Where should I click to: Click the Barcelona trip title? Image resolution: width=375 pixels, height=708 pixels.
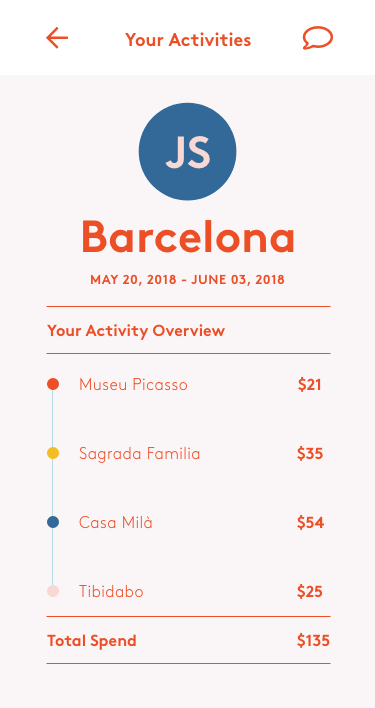click(x=188, y=237)
